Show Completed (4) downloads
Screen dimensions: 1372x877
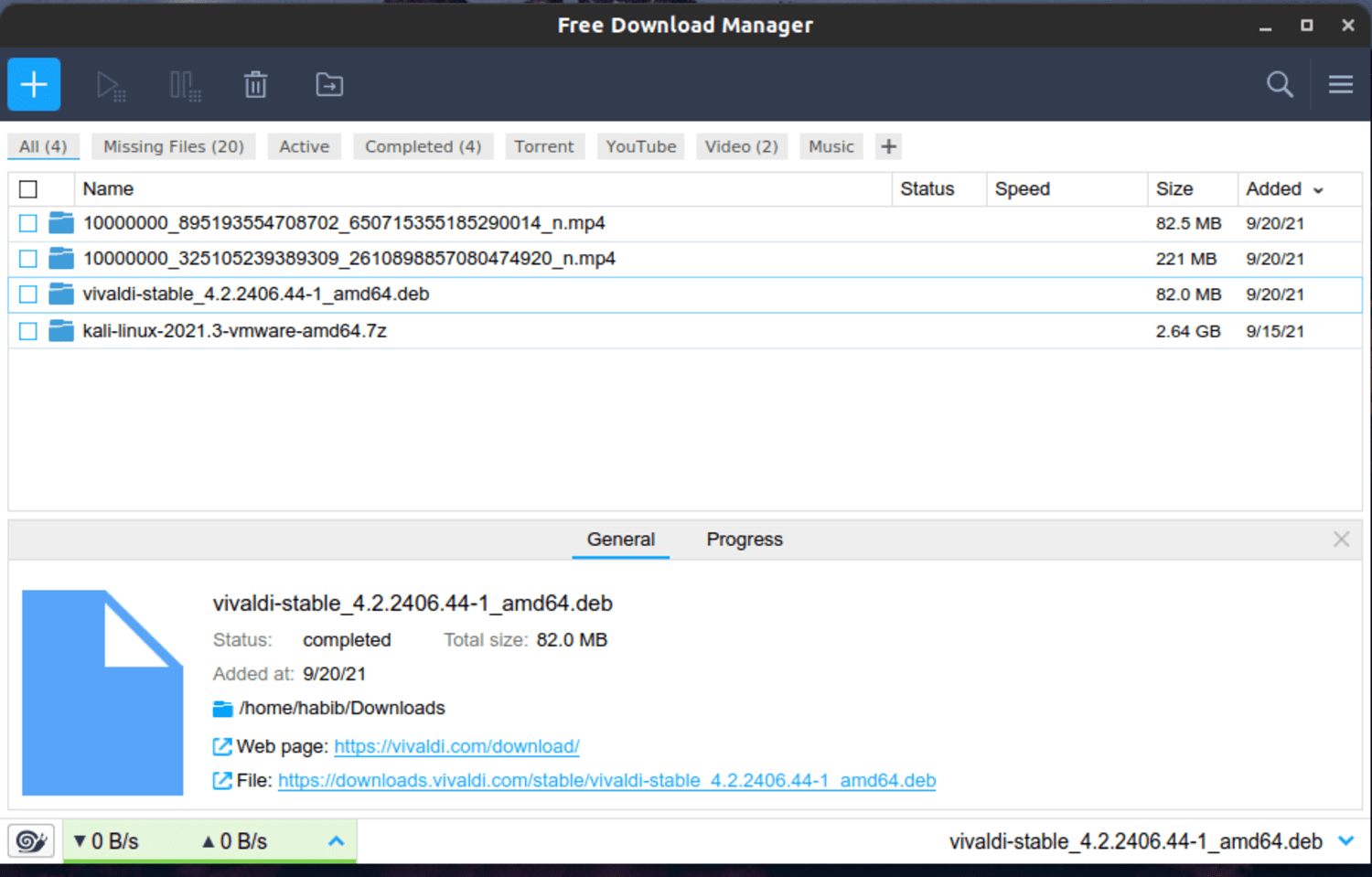[x=423, y=146]
